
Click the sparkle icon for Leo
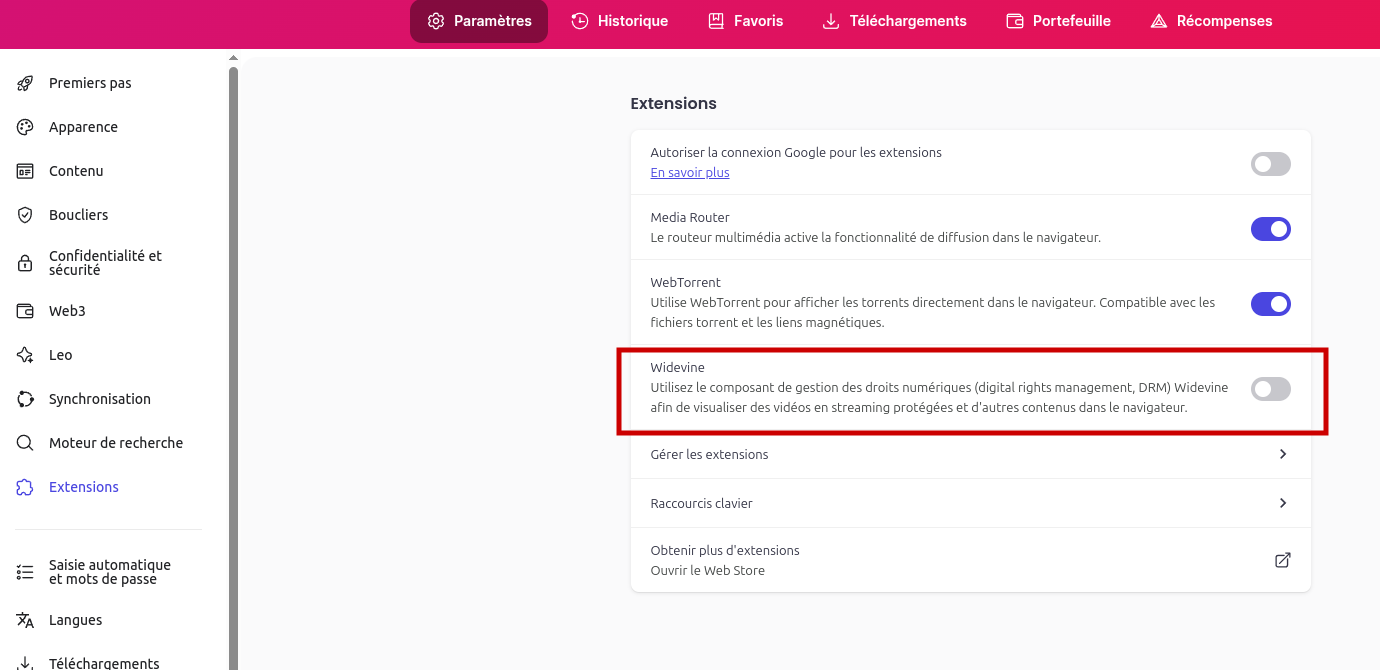point(26,355)
